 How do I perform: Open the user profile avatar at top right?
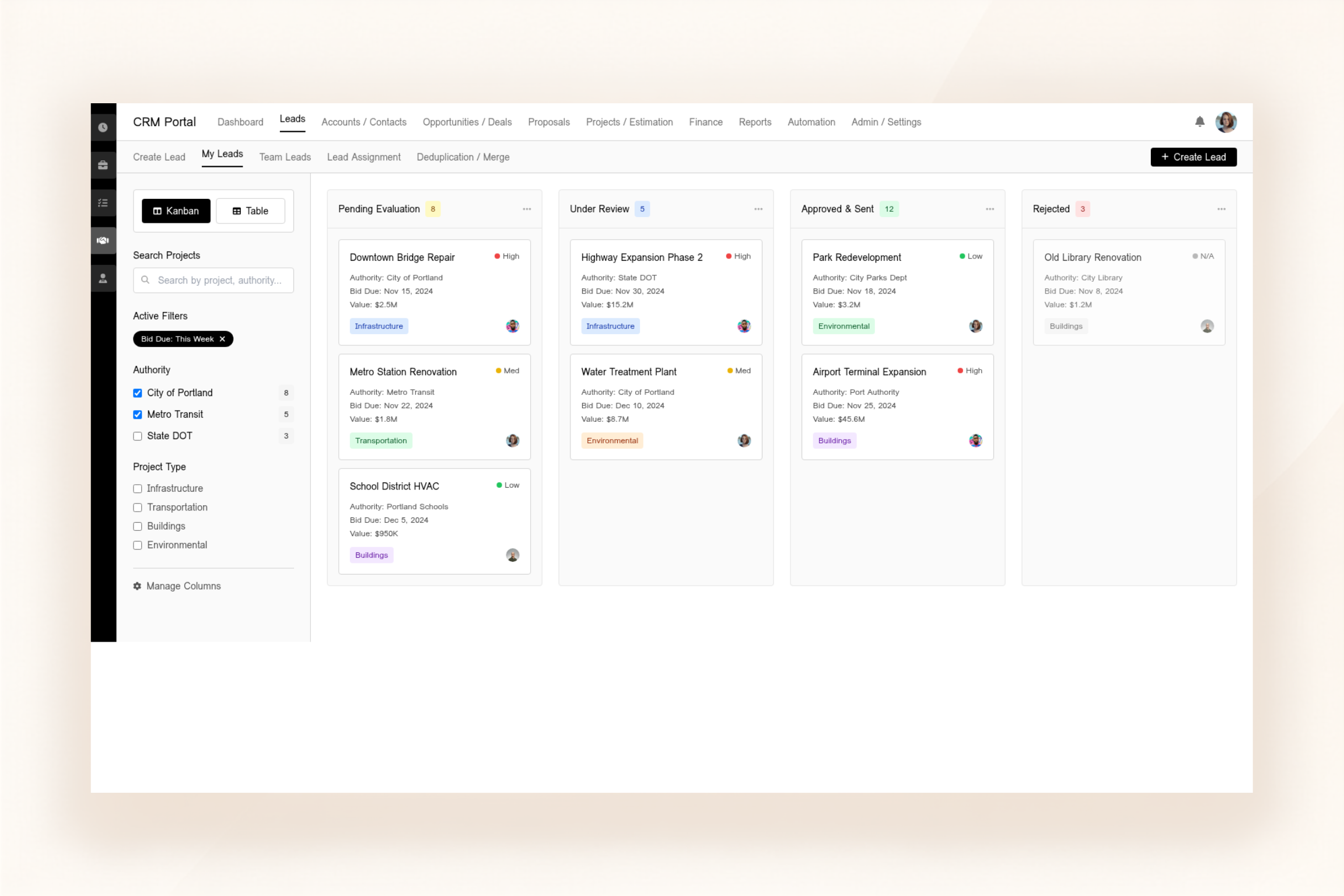point(1226,122)
